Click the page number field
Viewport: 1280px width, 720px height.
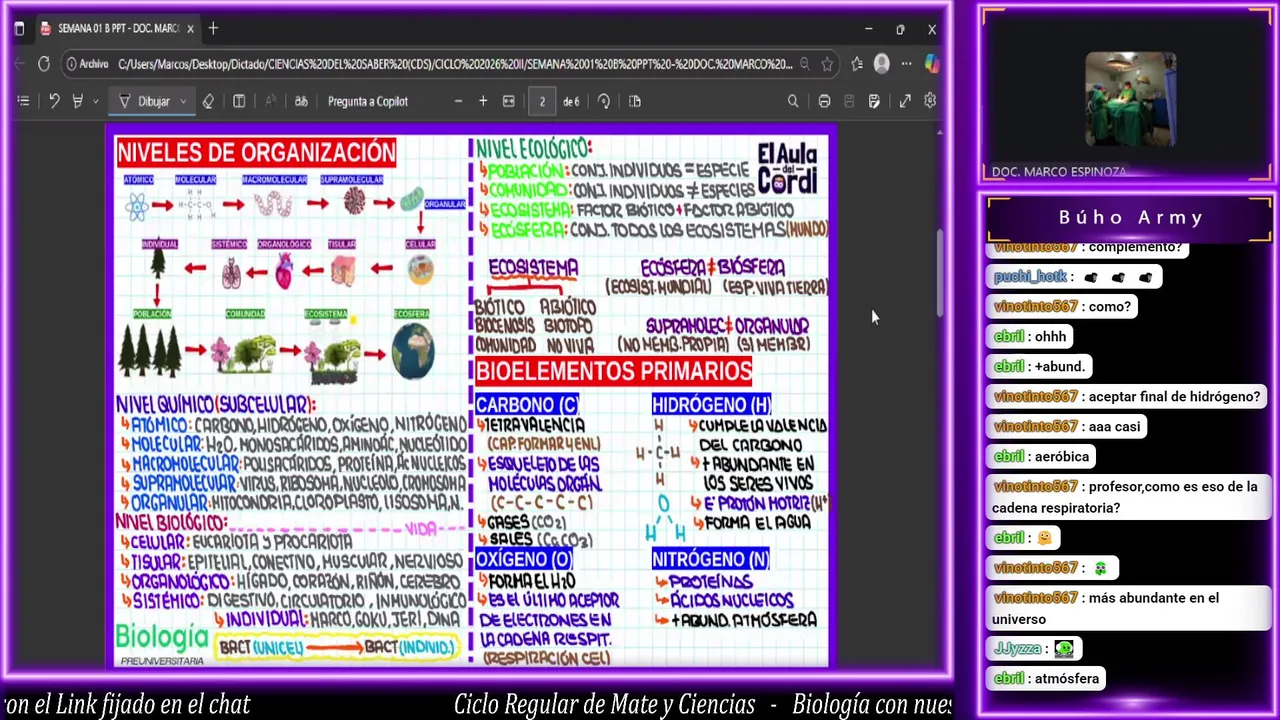(x=542, y=101)
